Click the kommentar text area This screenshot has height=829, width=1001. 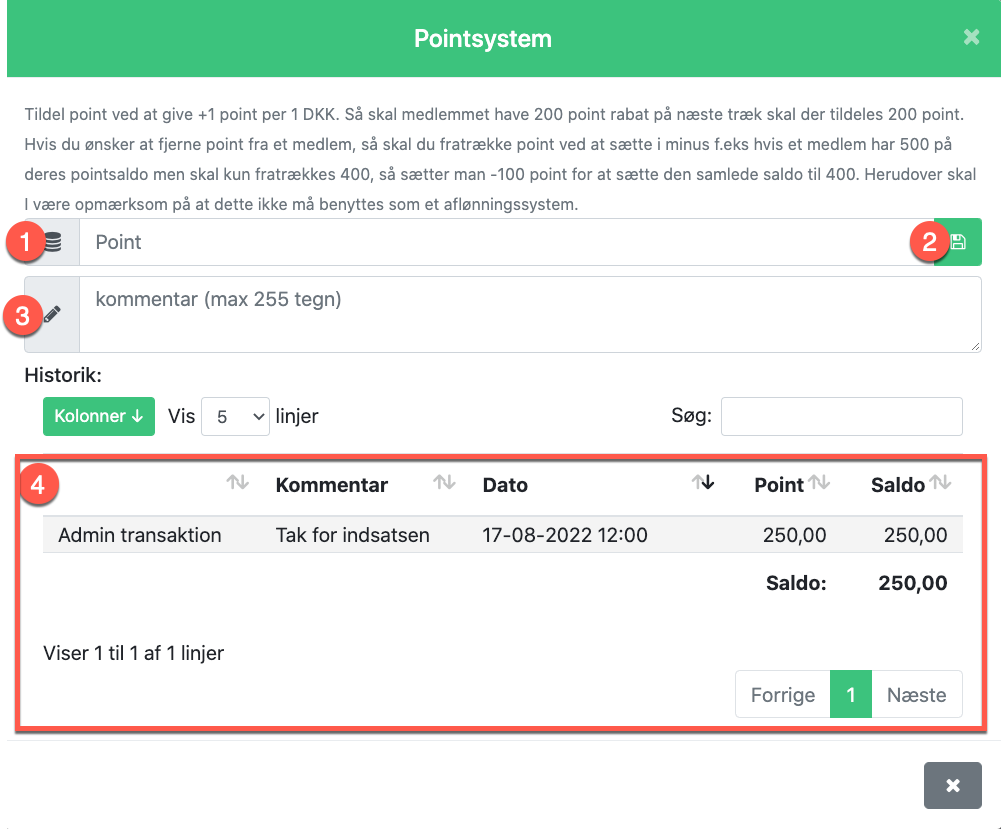(x=530, y=314)
